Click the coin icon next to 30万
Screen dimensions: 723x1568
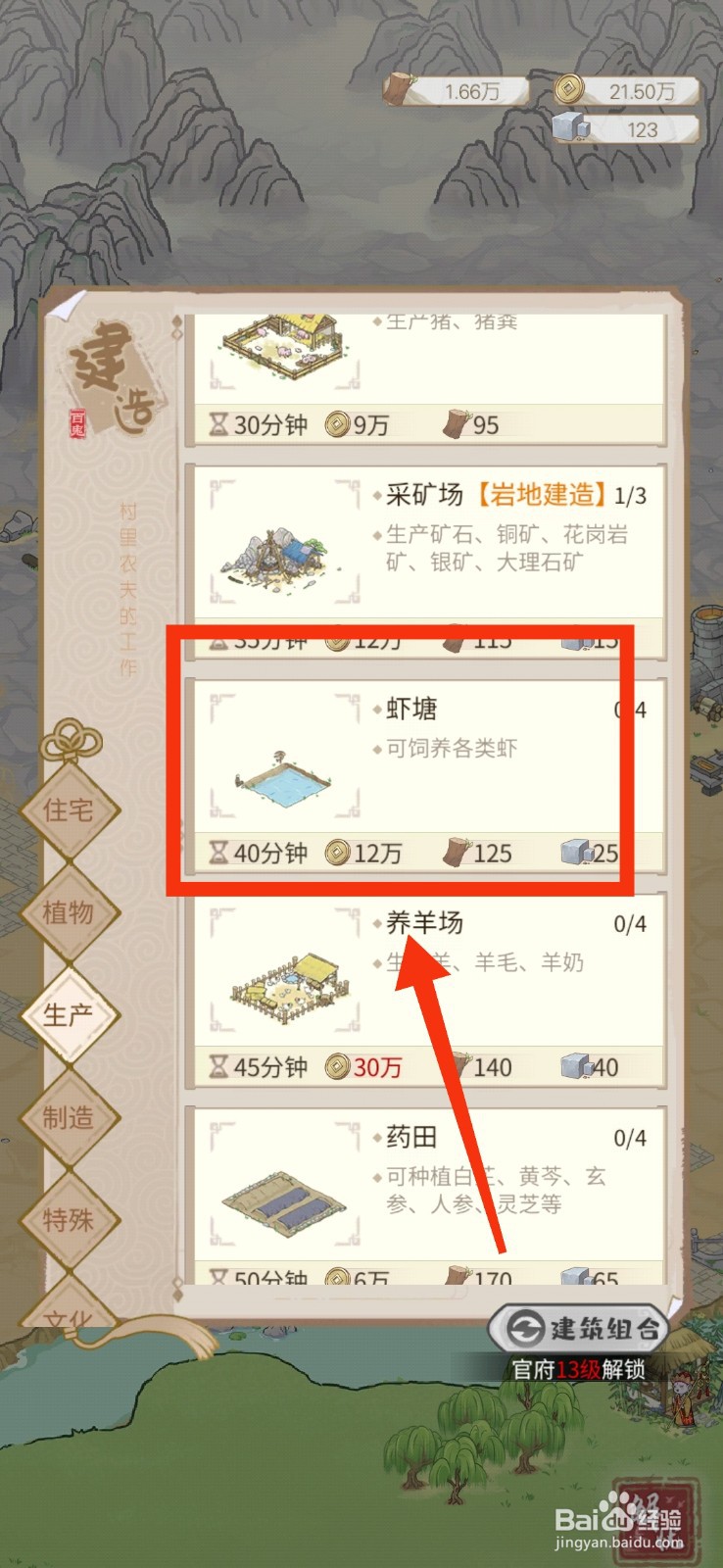coord(338,1066)
